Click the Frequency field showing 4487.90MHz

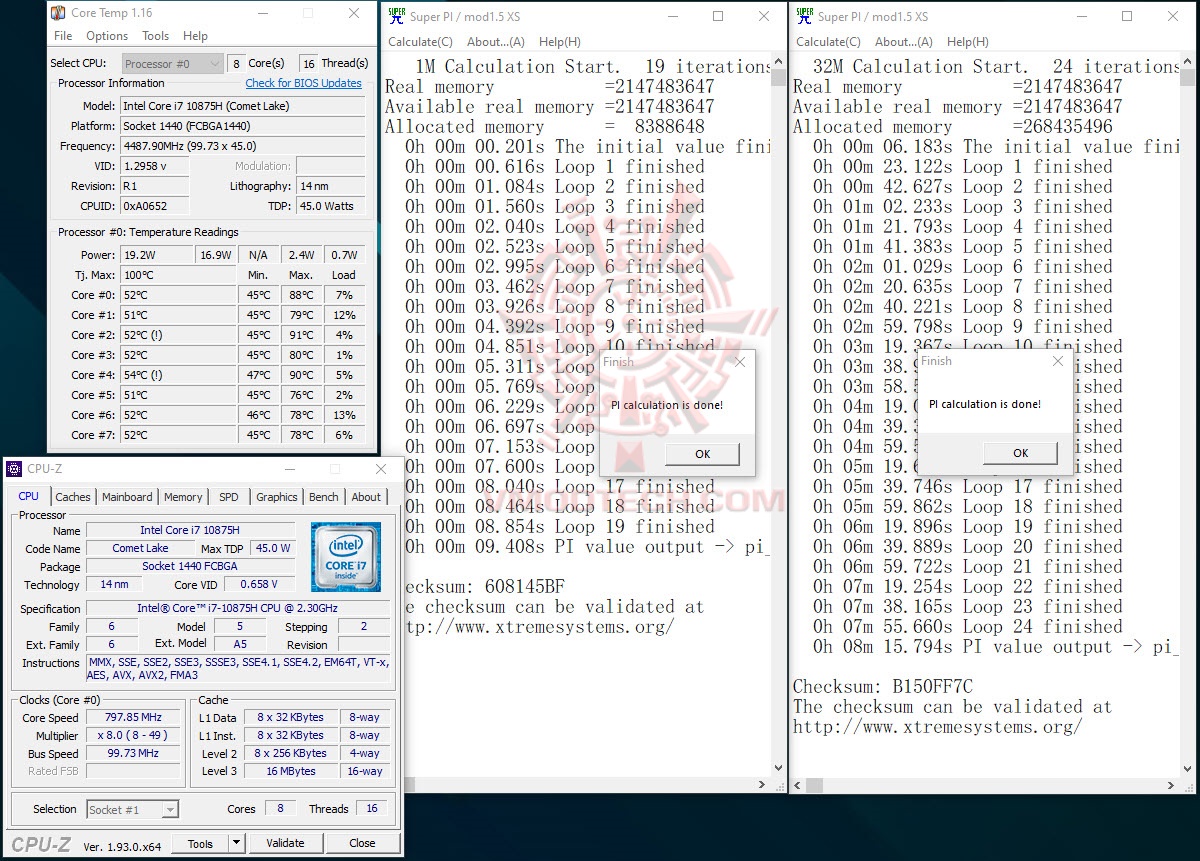243,146
